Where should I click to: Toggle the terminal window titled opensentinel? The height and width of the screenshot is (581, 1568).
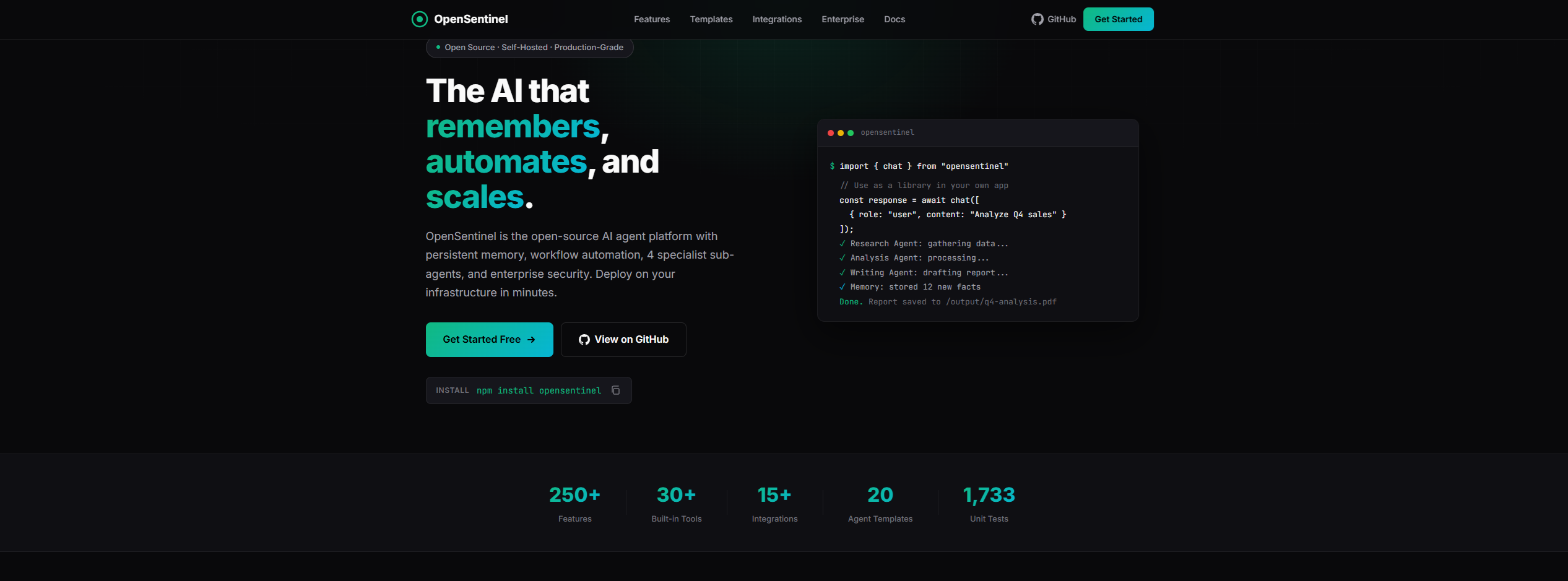[887, 132]
